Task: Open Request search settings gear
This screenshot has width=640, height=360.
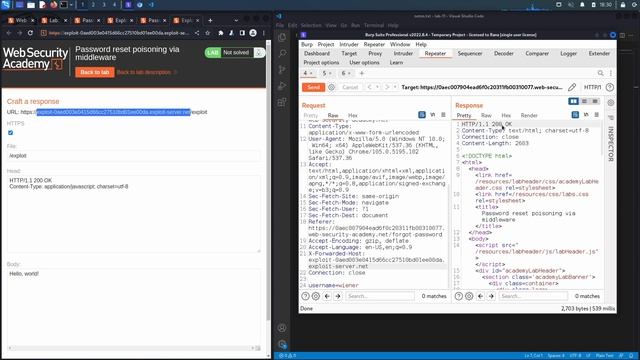Action: click(316, 296)
